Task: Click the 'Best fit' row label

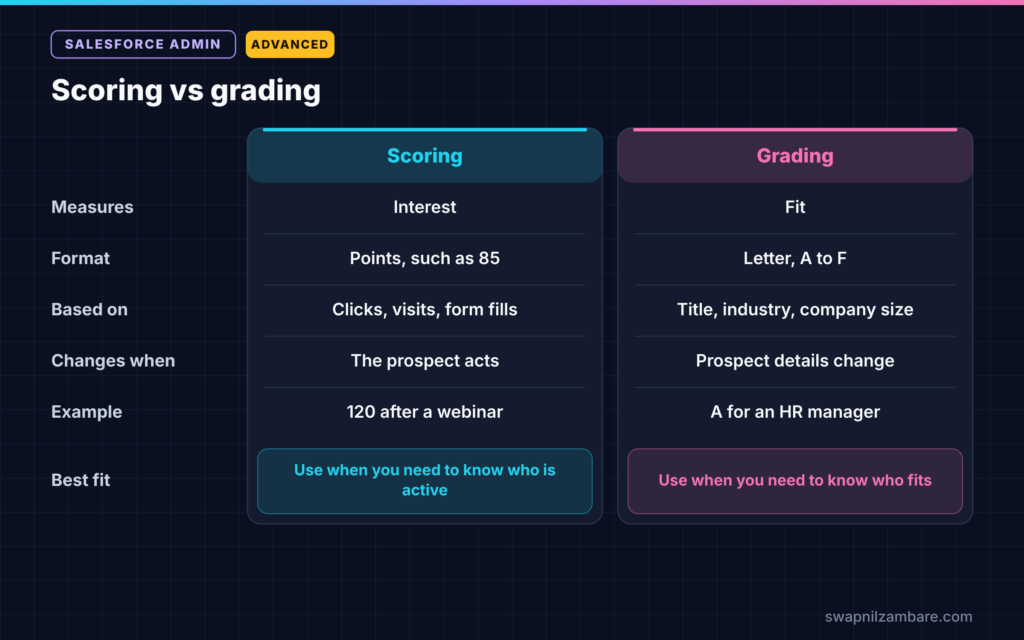Action: pyautogui.click(x=80, y=480)
